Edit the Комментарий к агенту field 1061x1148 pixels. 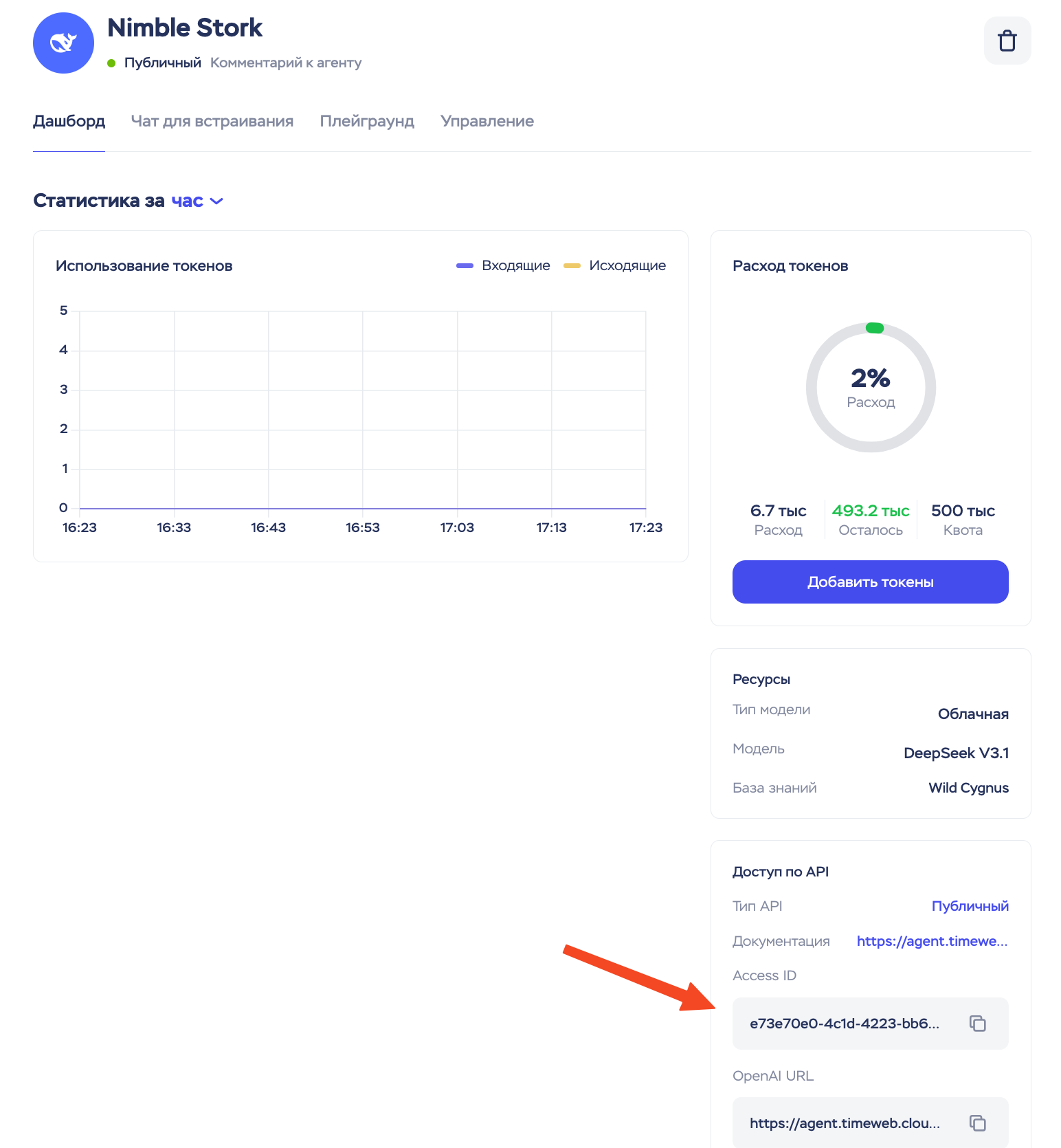point(285,63)
